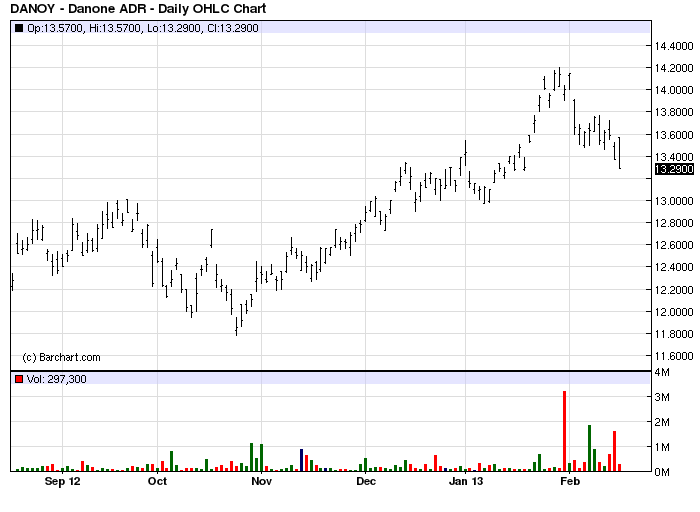Click the 'Sep 12' date axis label

[x=62, y=481]
